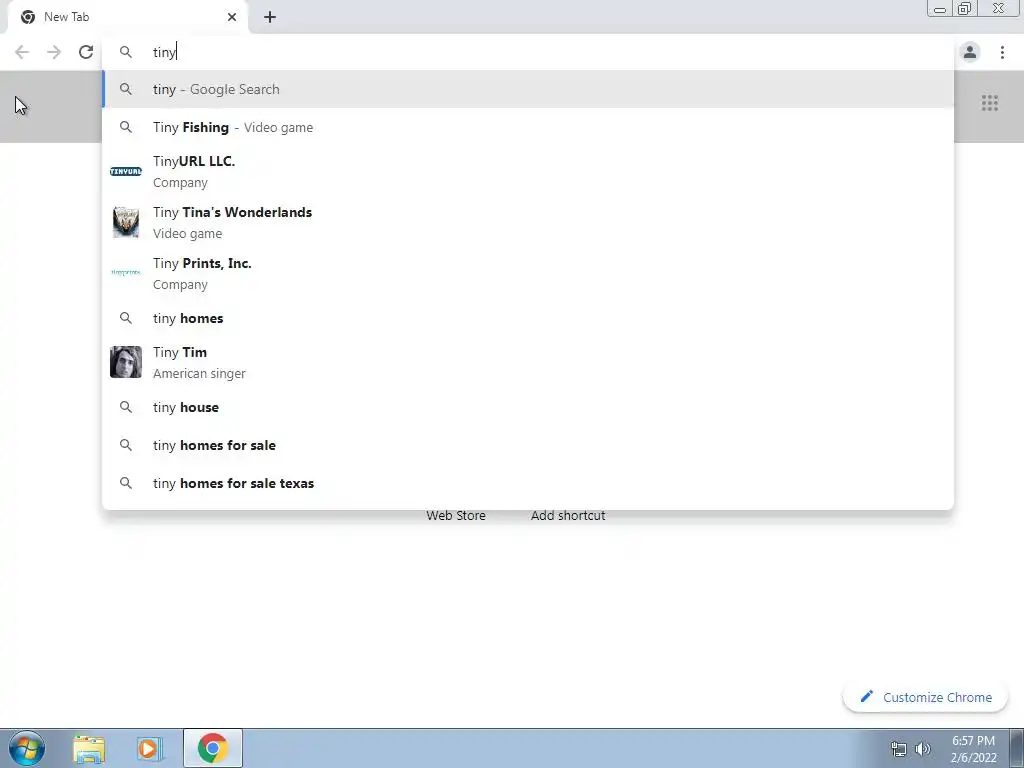Click the browser Back arrow

[22, 52]
